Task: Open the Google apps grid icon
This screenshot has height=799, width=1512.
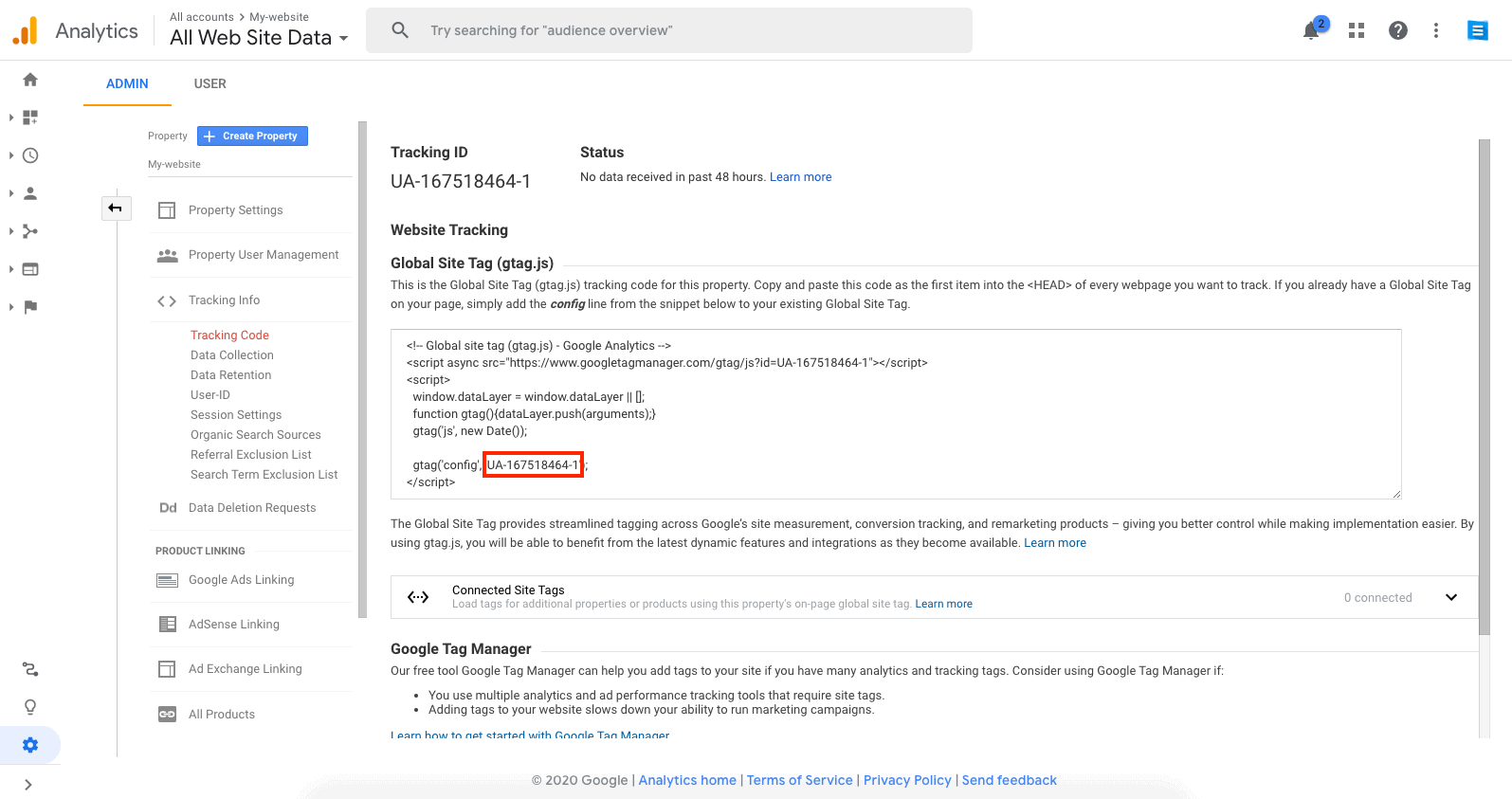Action: (1357, 30)
